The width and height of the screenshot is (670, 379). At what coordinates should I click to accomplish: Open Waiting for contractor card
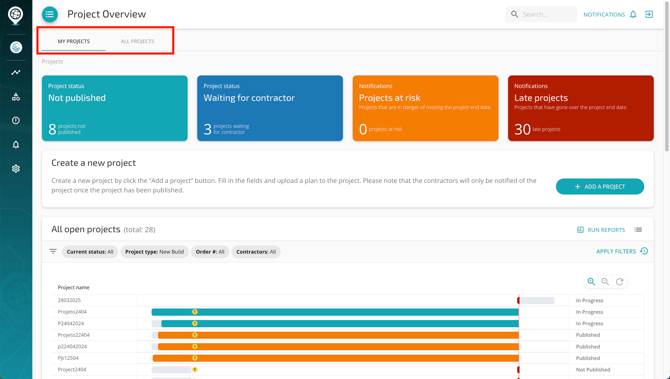270,108
